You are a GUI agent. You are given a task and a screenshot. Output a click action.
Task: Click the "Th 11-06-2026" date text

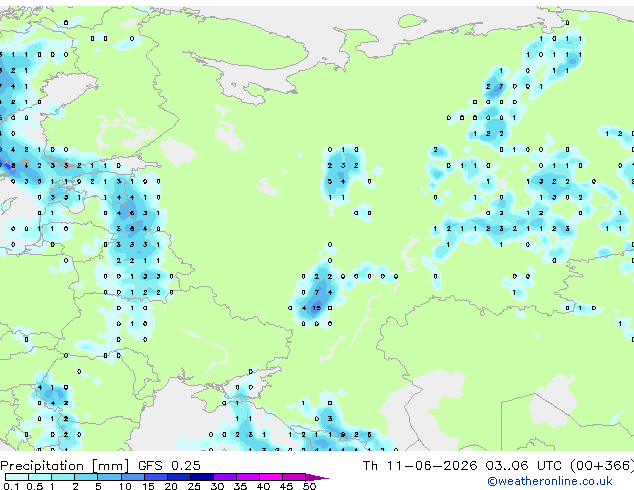coord(420,466)
